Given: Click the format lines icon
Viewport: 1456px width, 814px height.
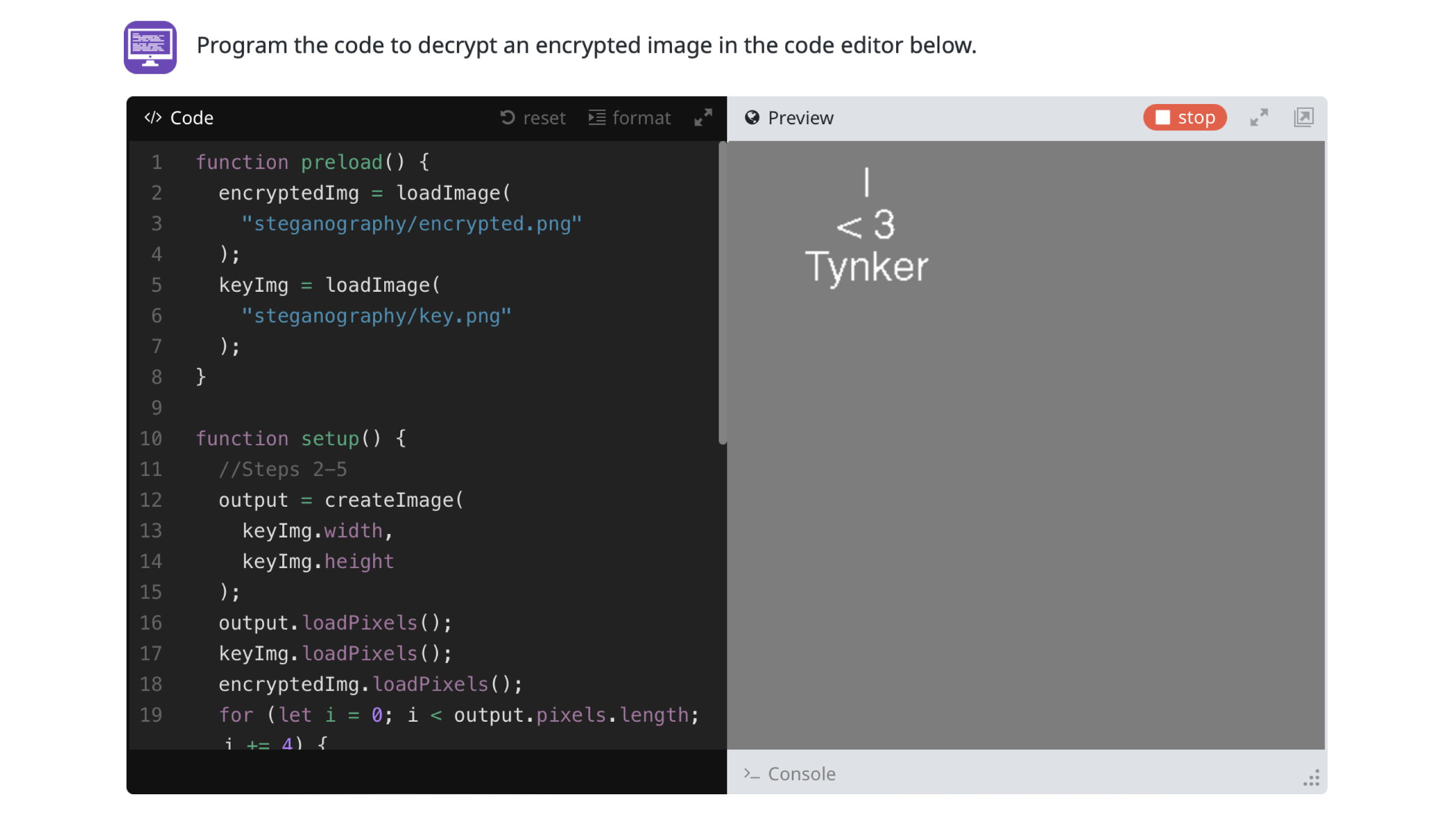Looking at the screenshot, I should point(597,117).
